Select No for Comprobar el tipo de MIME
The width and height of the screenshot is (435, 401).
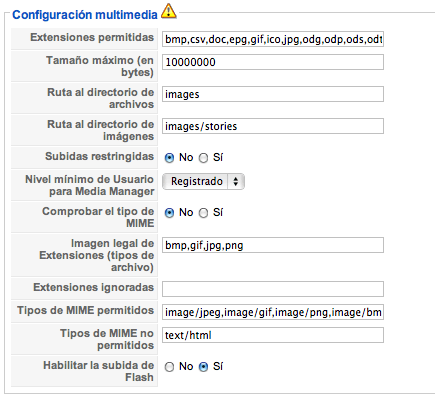(x=169, y=213)
